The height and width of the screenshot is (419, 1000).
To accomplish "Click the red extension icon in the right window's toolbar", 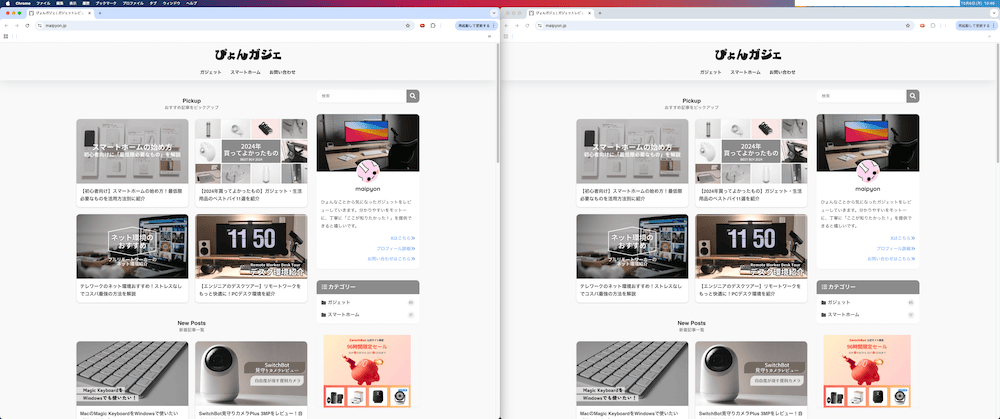I will (921, 25).
